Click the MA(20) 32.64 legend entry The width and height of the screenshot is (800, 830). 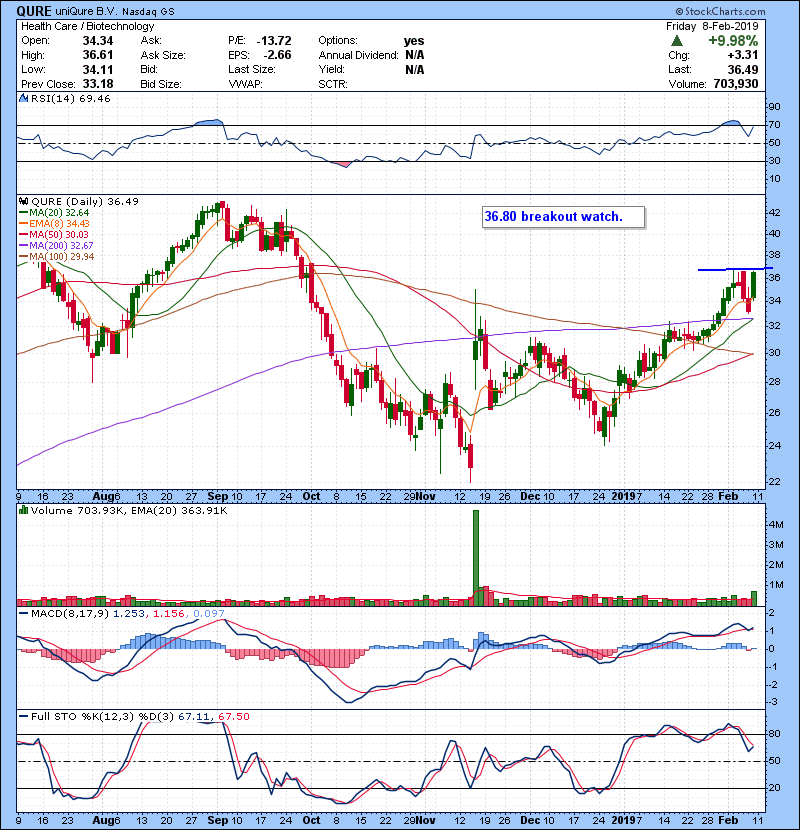pos(55,212)
